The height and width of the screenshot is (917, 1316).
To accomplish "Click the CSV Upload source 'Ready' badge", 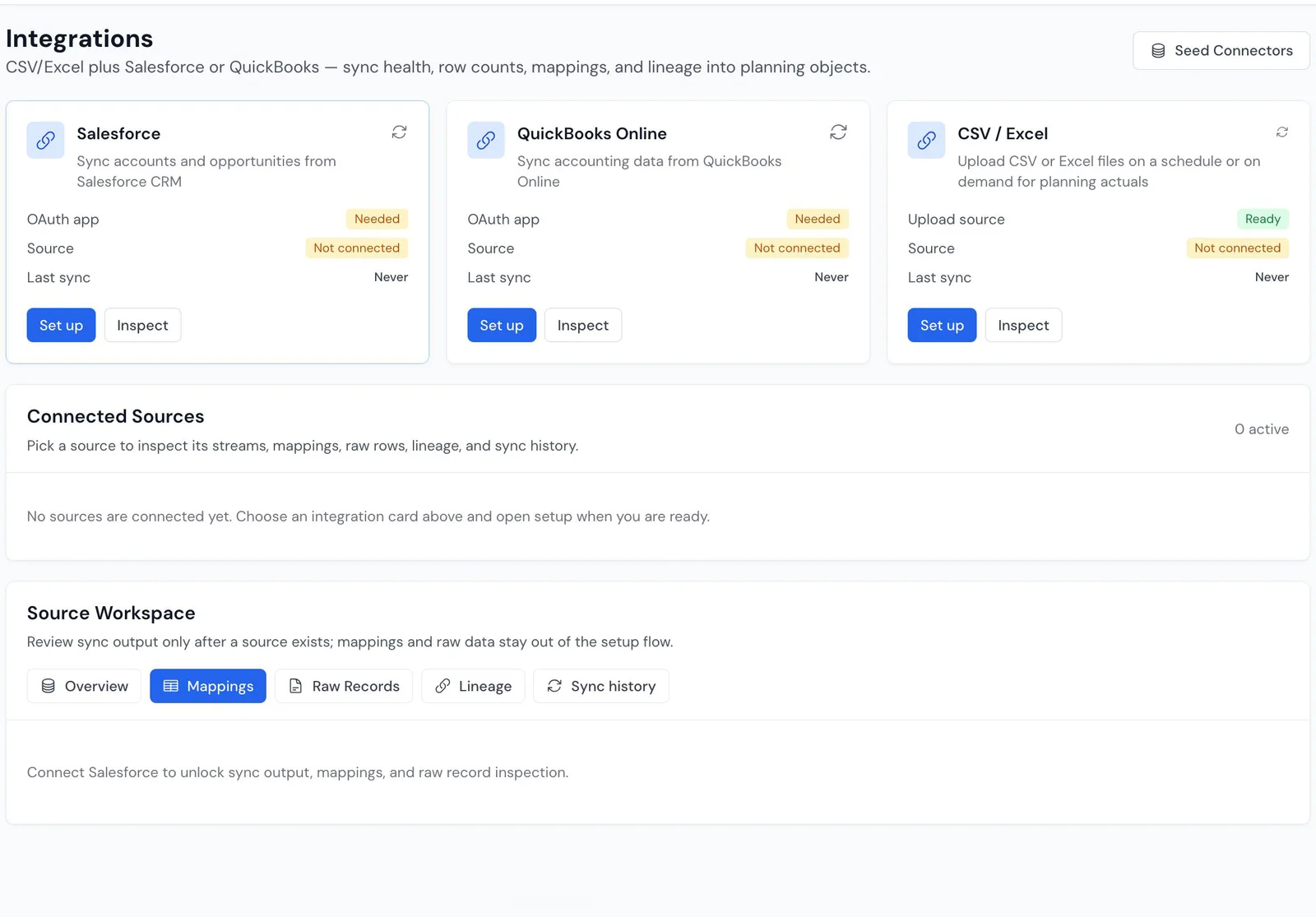I will 1263,219.
